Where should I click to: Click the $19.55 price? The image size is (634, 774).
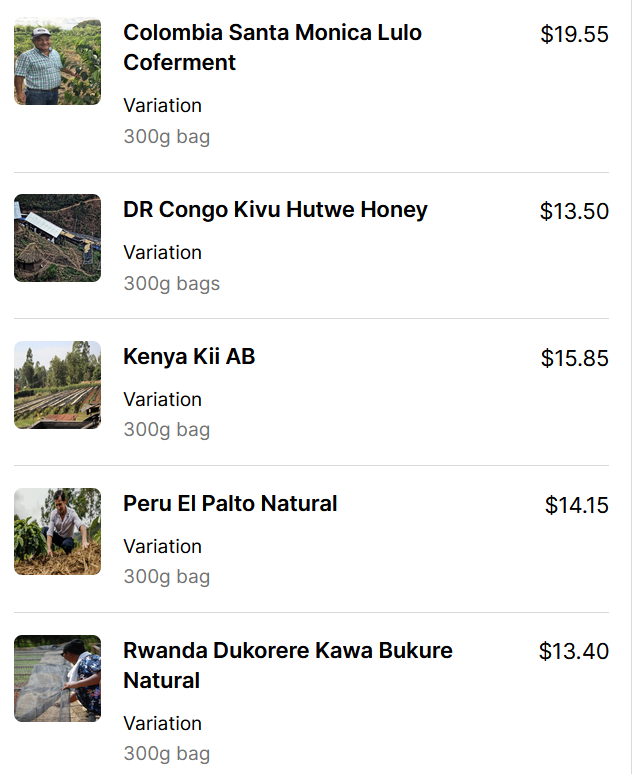(x=574, y=35)
